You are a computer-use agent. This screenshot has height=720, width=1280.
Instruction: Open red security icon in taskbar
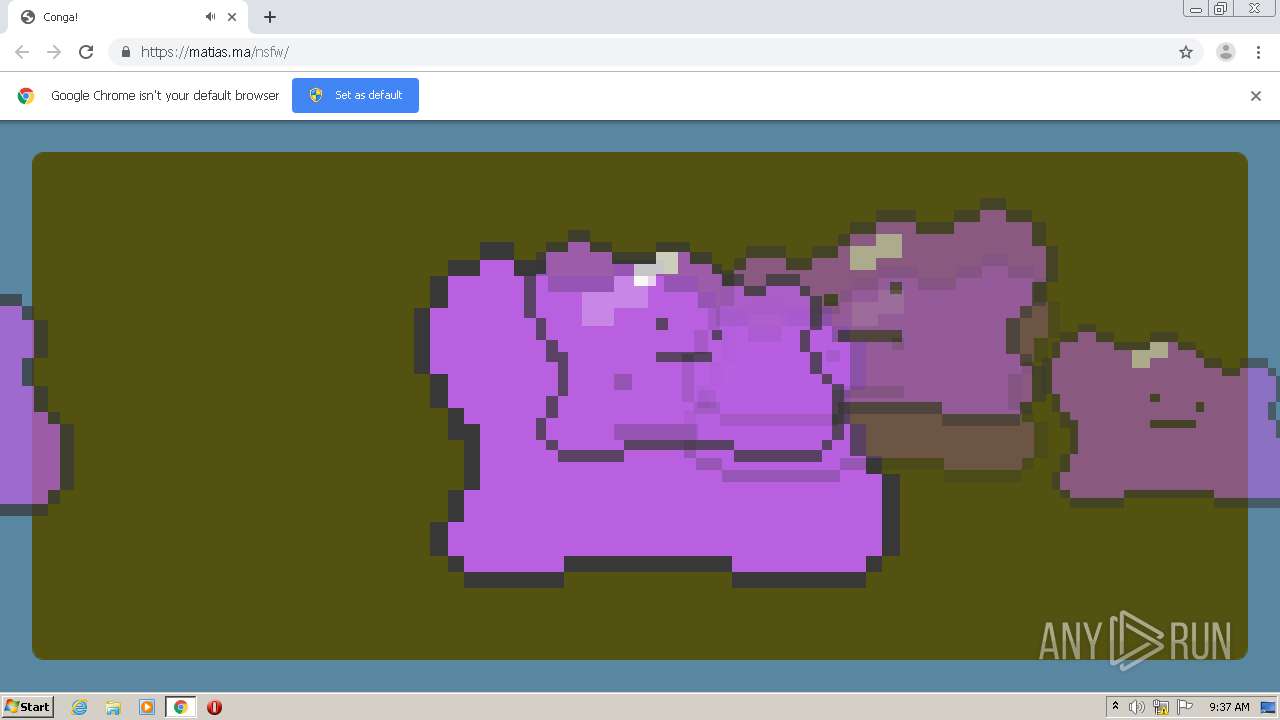[214, 707]
